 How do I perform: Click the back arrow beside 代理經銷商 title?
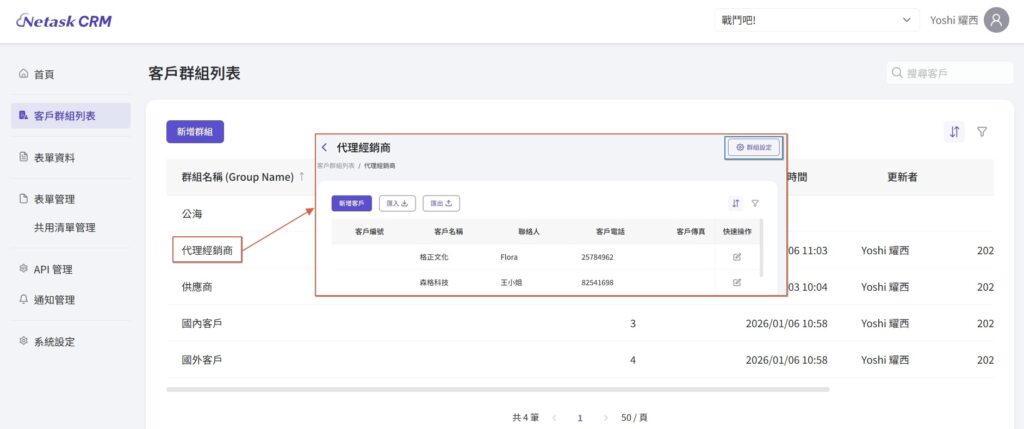point(324,148)
